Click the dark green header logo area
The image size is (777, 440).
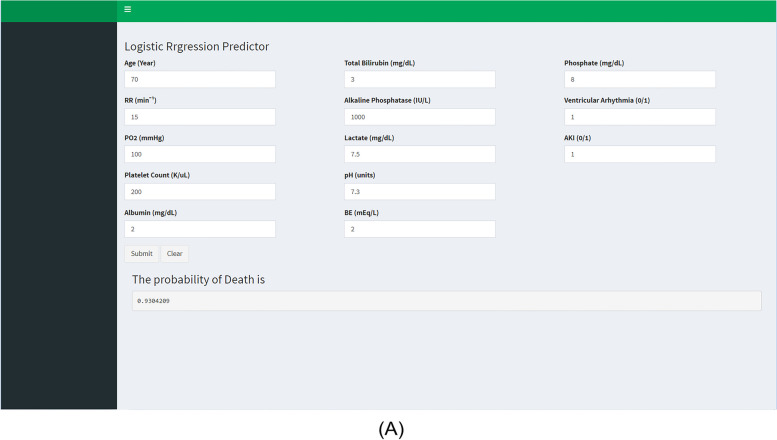point(58,11)
